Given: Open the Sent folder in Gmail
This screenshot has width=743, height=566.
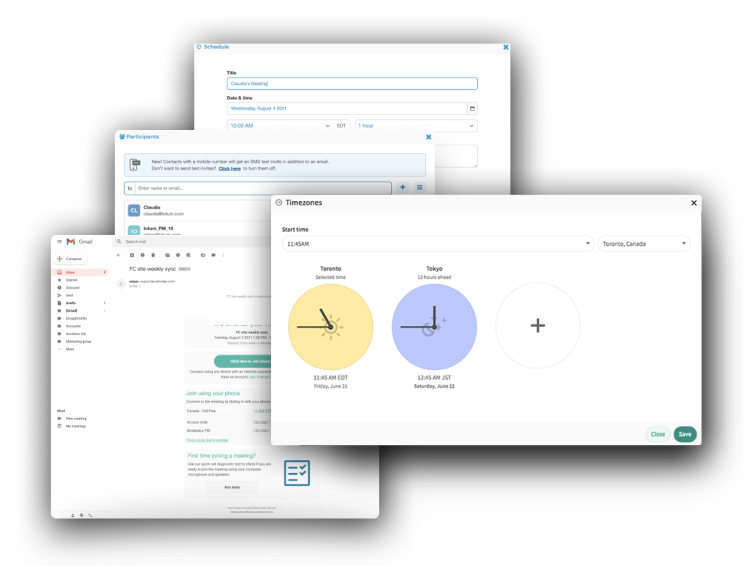Looking at the screenshot, I should click(69, 295).
